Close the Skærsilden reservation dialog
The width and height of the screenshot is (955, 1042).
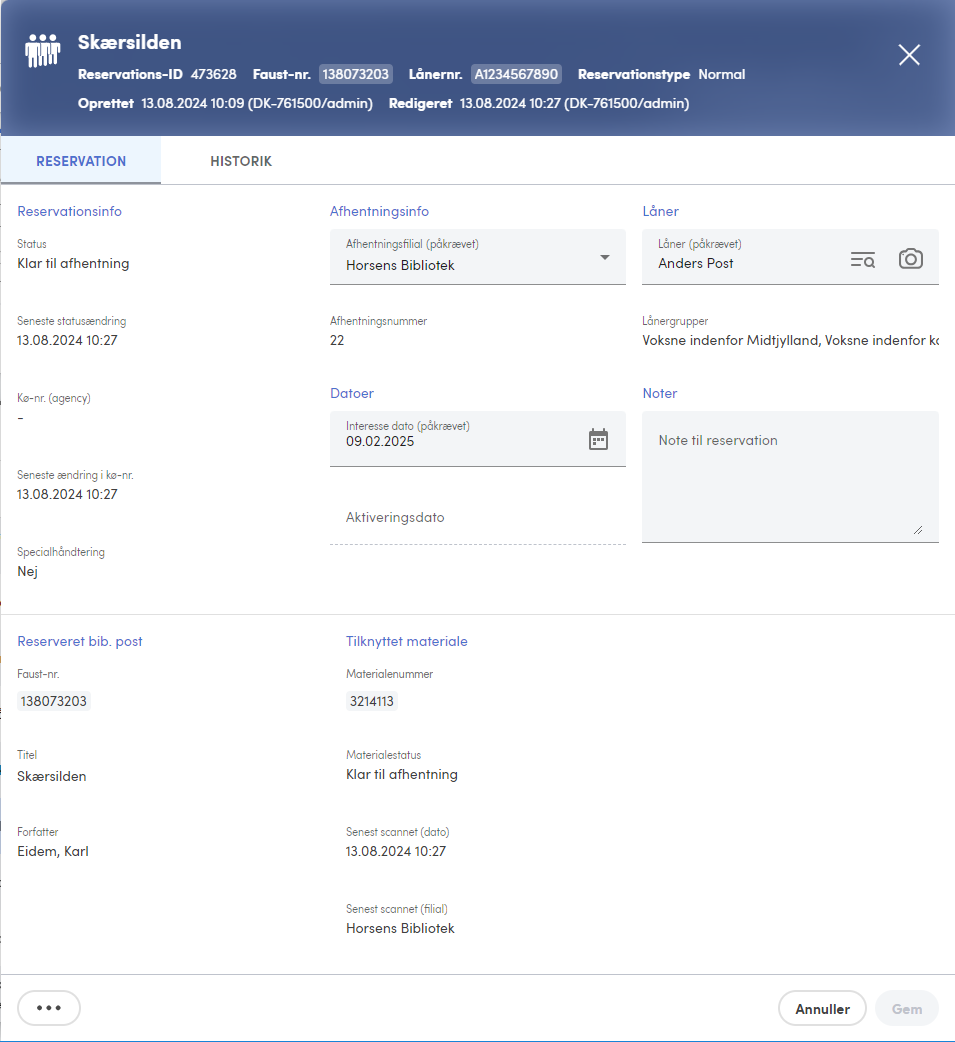[x=909, y=54]
